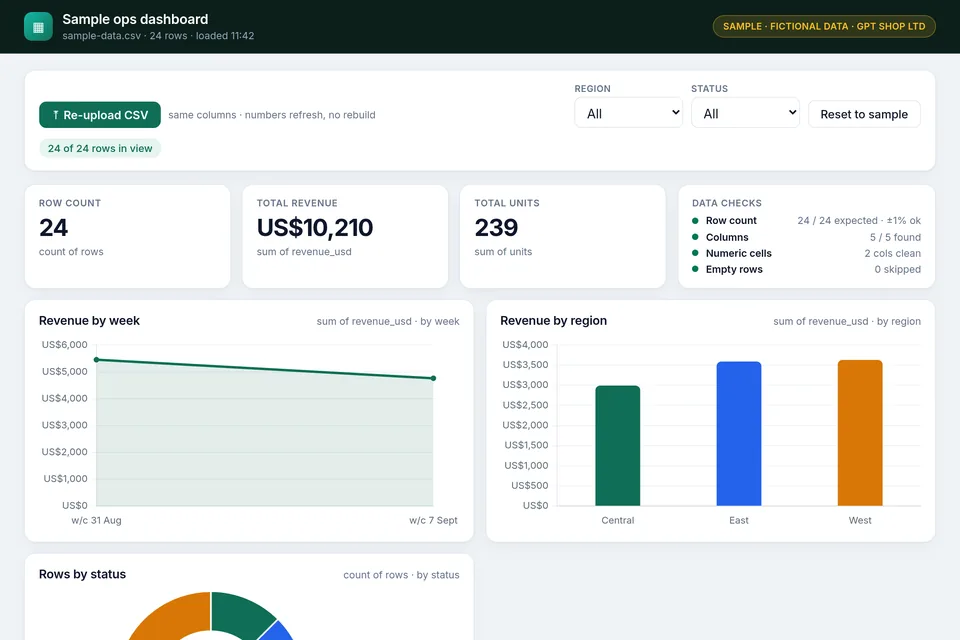This screenshot has width=960, height=640.
Task: Click the sample-data.csv file info text
Action: [x=158, y=36]
